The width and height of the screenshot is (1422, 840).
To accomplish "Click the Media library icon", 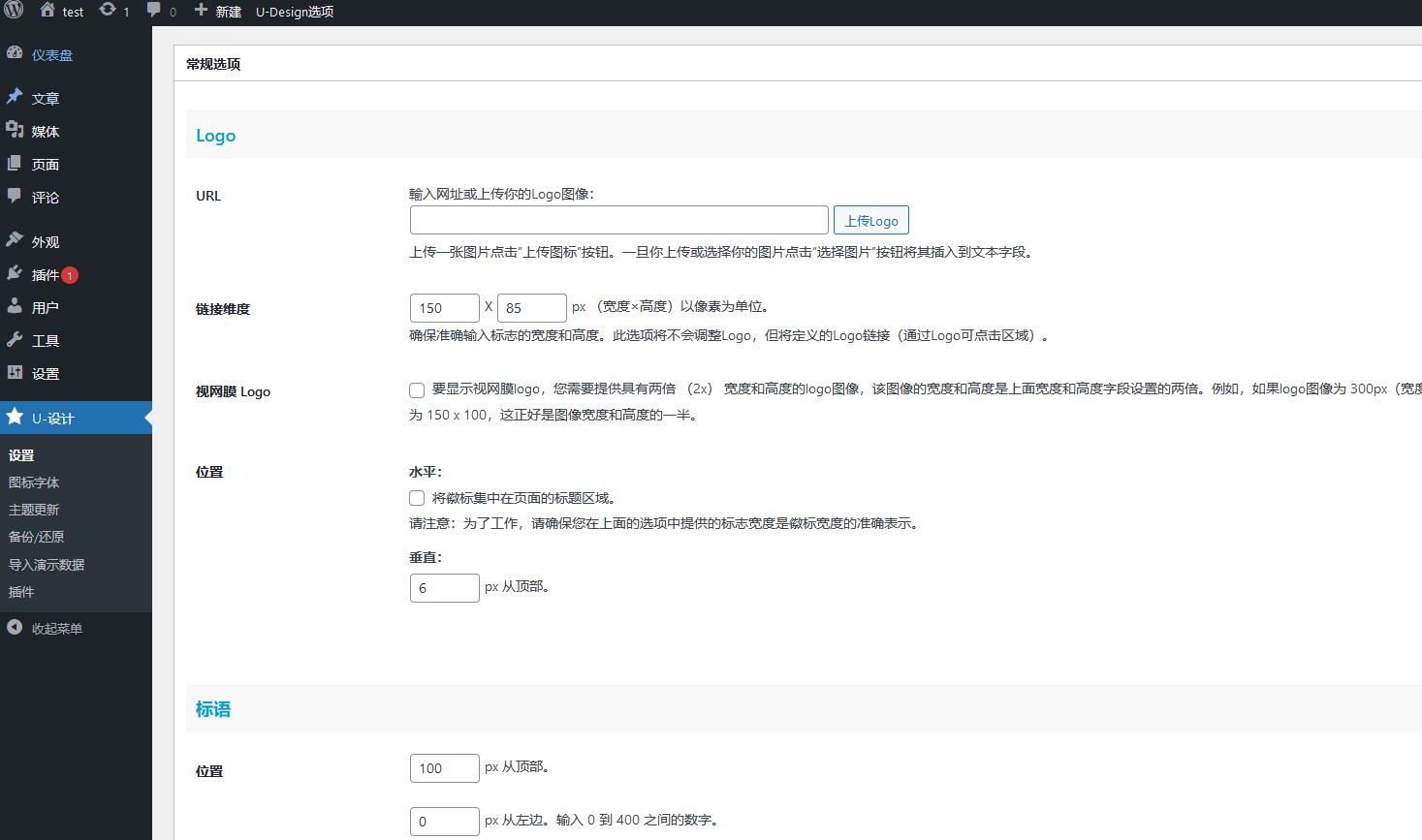I will click(15, 130).
